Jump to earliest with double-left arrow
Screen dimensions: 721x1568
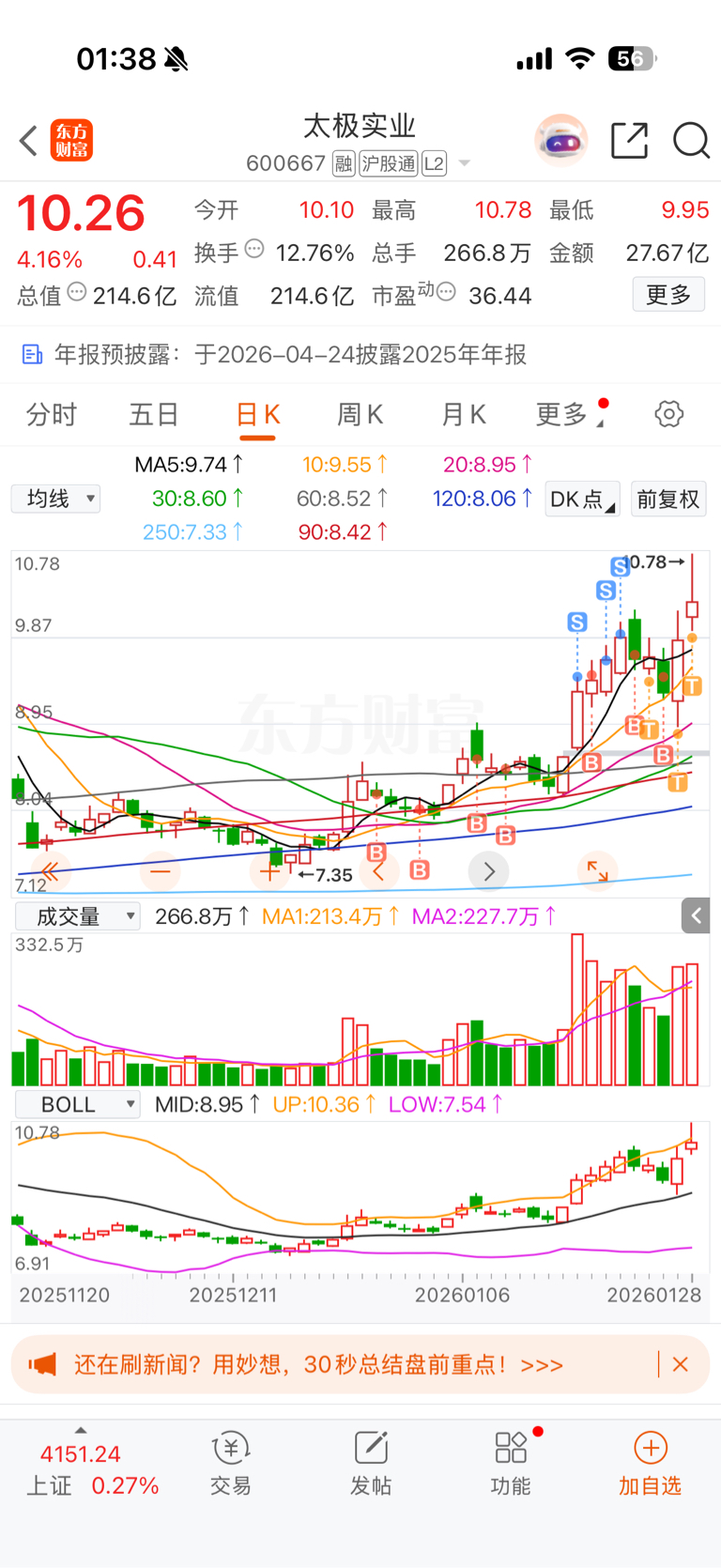click(x=50, y=871)
